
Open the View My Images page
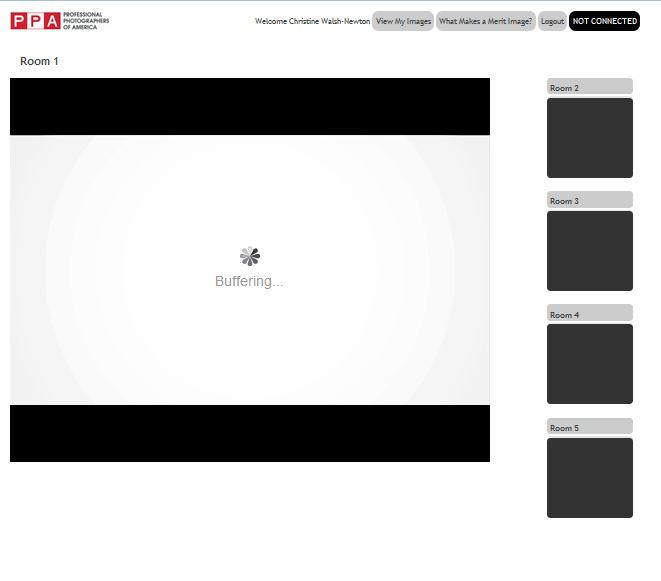(403, 21)
